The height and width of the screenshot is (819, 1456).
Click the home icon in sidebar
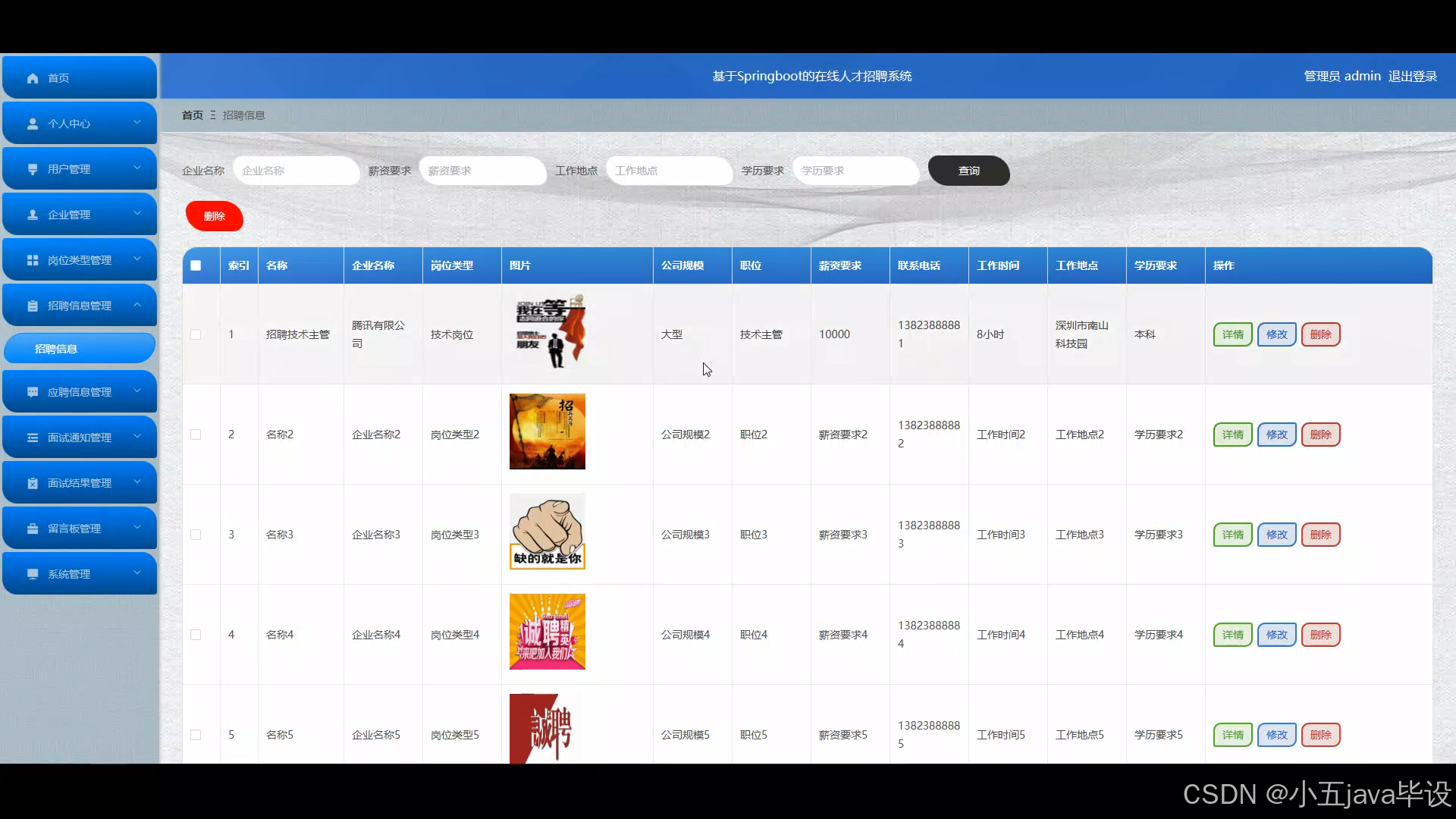(33, 78)
